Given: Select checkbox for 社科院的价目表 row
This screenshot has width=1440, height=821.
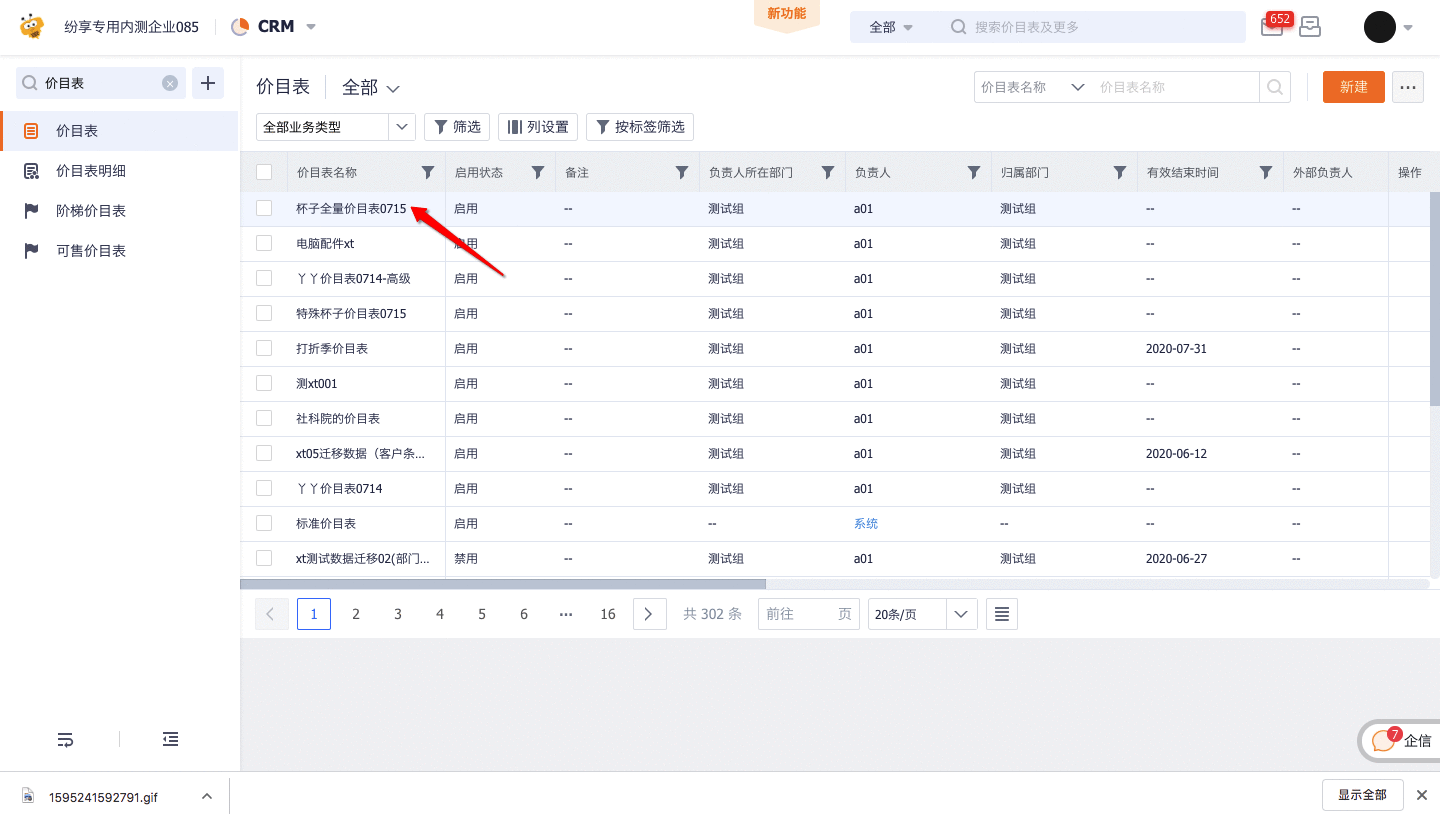Looking at the screenshot, I should [264, 418].
